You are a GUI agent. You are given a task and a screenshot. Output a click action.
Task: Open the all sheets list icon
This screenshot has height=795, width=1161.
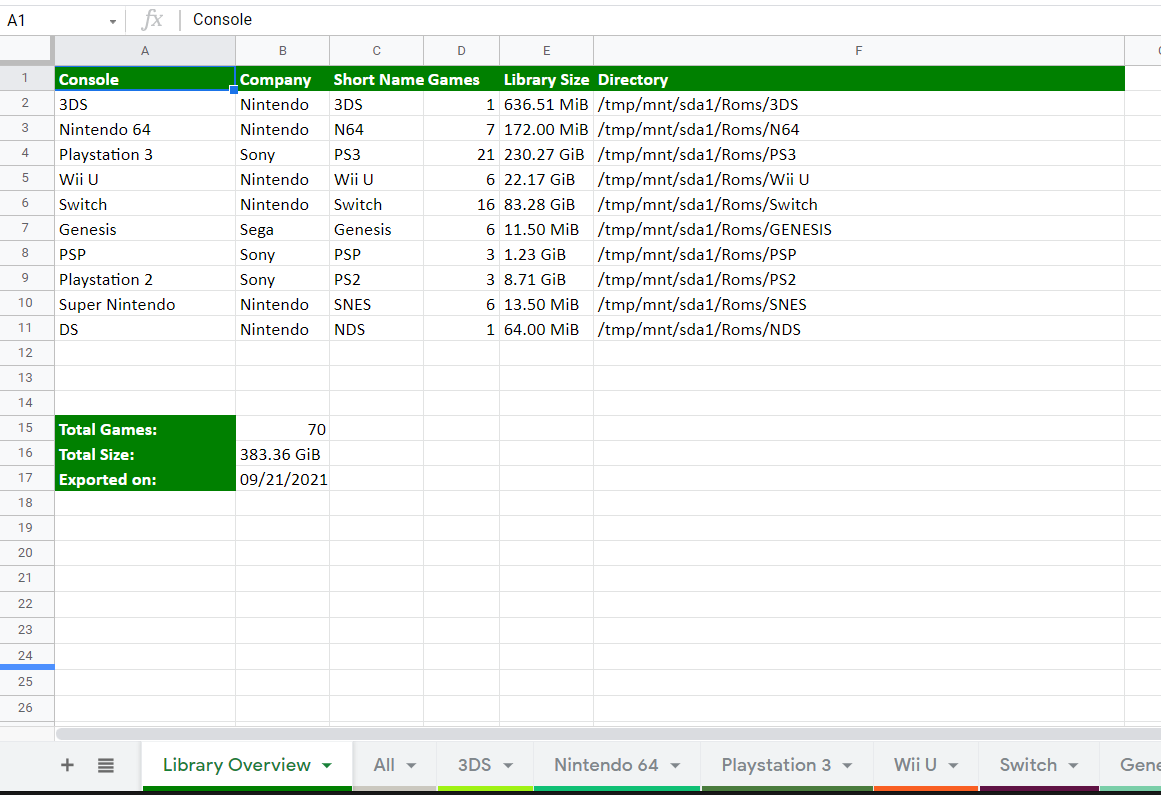[106, 765]
